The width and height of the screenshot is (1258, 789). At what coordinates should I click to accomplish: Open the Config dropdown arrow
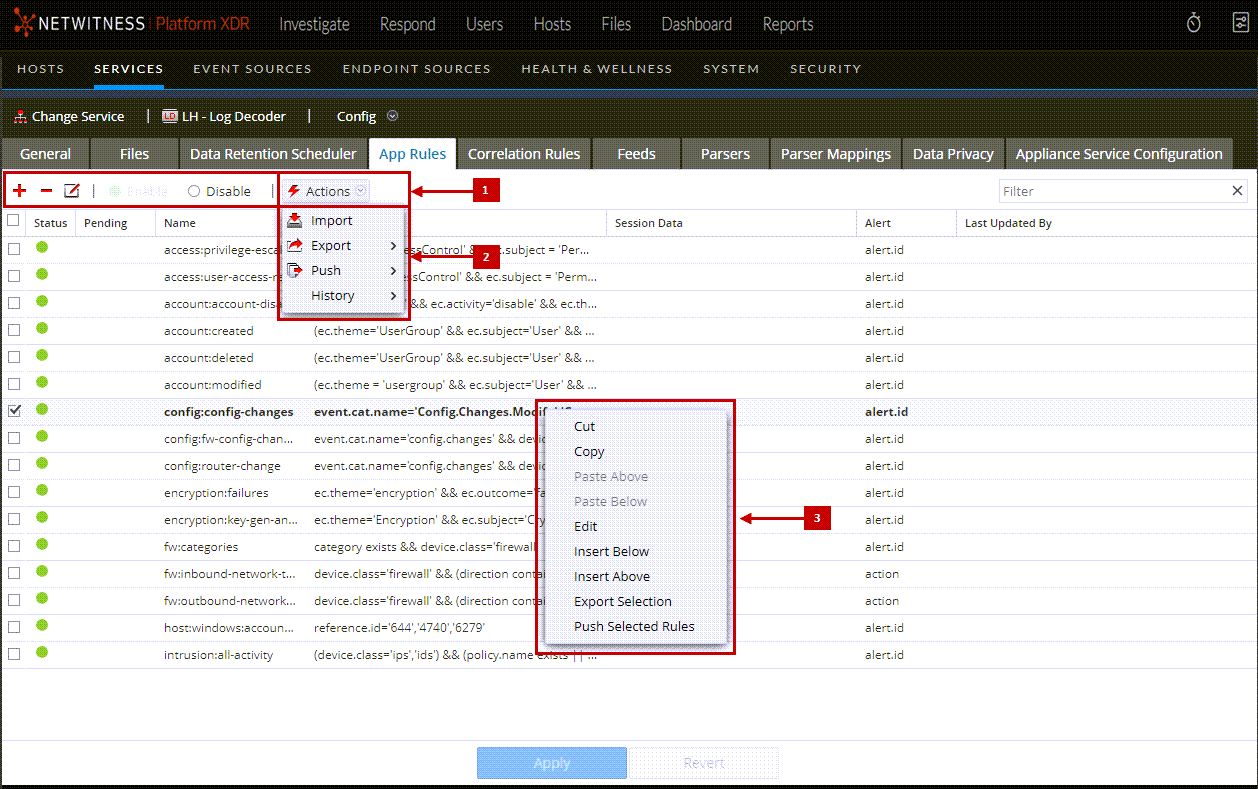(392, 116)
